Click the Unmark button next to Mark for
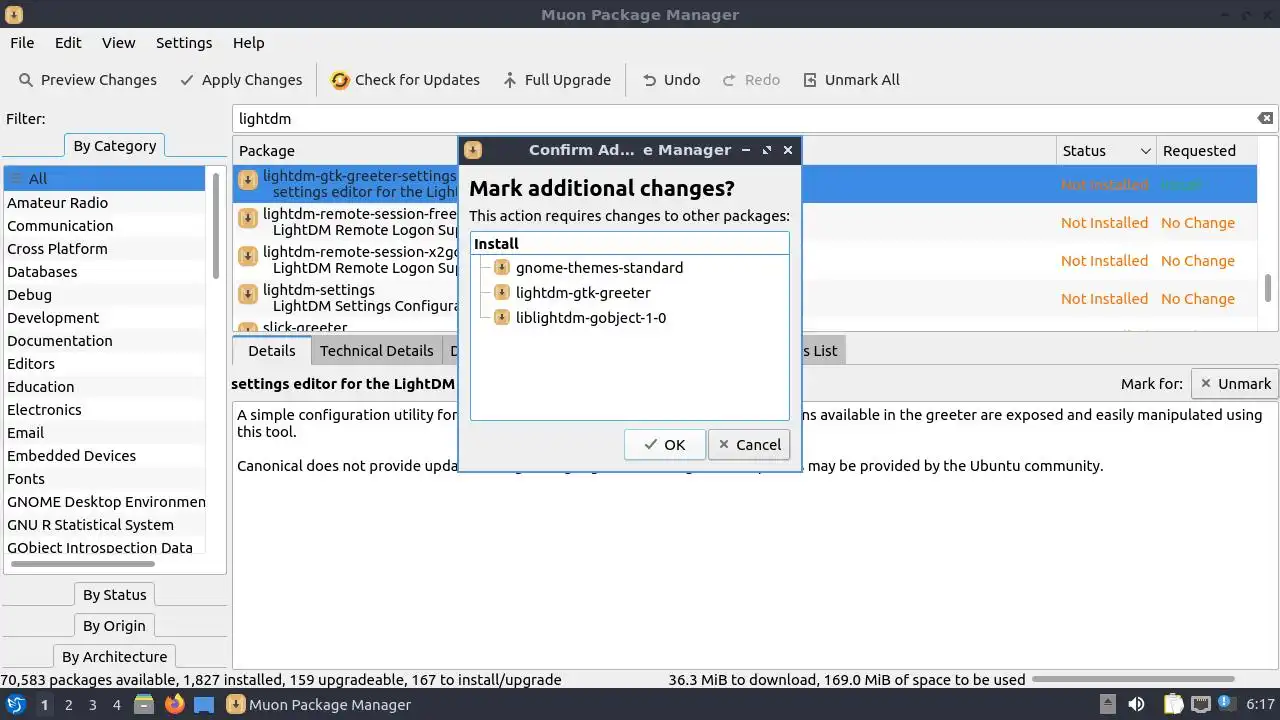This screenshot has height=720, width=1280. pyautogui.click(x=1235, y=384)
